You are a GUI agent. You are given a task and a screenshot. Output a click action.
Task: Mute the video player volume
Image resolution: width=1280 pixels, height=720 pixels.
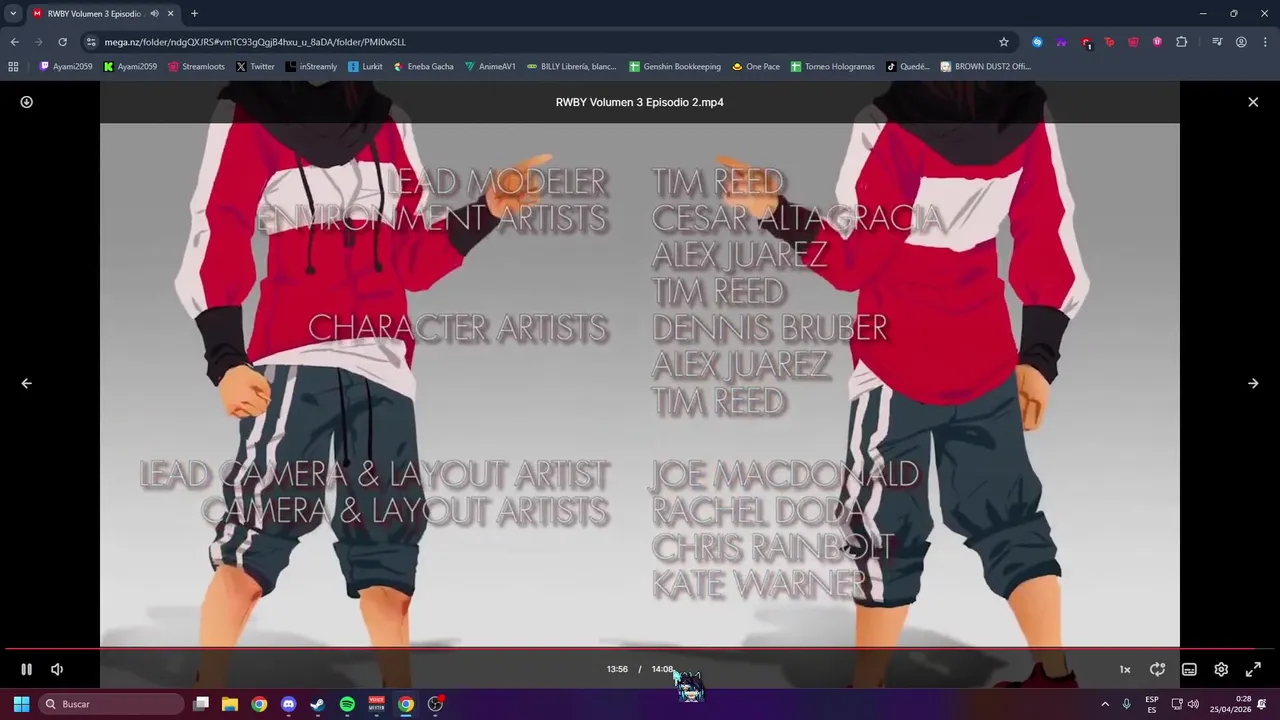[57, 670]
